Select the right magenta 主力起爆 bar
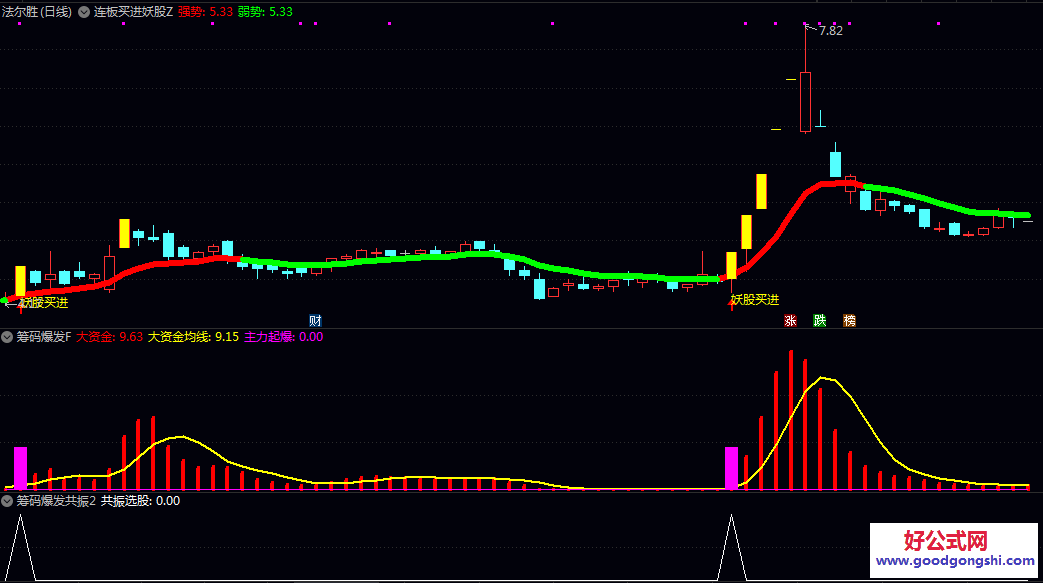 [731, 469]
